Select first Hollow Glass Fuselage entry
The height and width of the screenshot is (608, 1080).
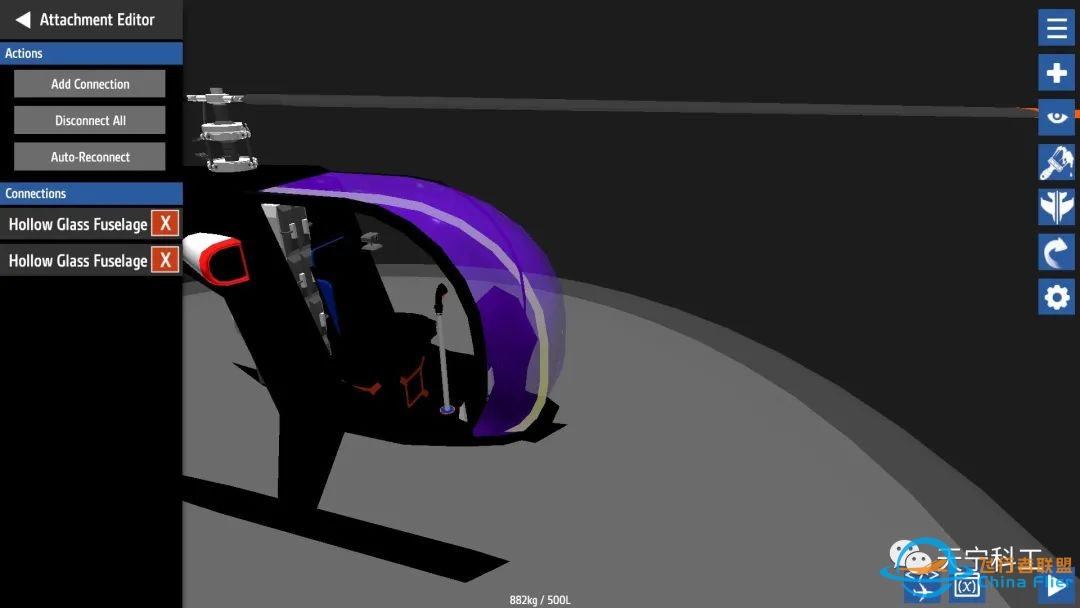point(77,224)
